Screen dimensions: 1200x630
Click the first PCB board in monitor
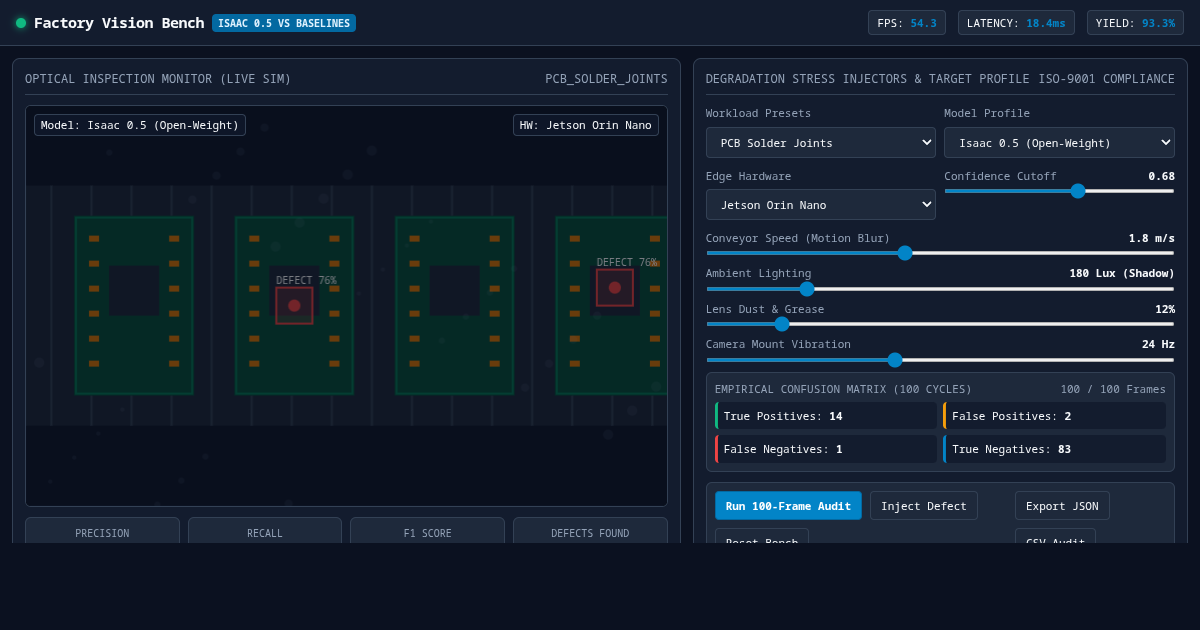tap(134, 306)
